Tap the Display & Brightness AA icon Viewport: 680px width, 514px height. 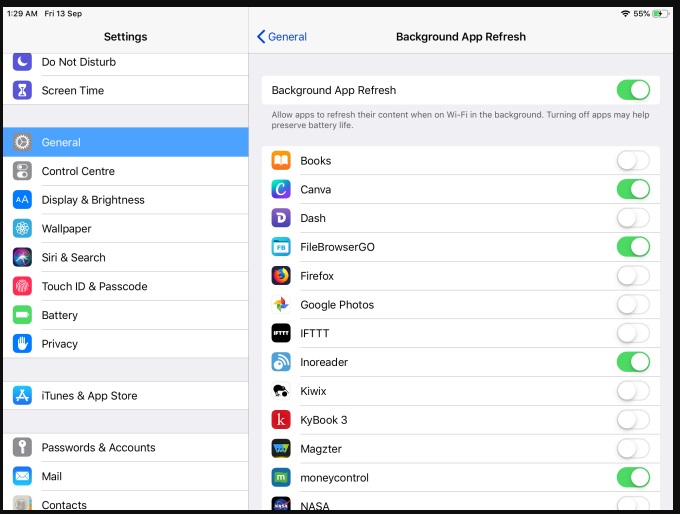pyautogui.click(x=22, y=200)
